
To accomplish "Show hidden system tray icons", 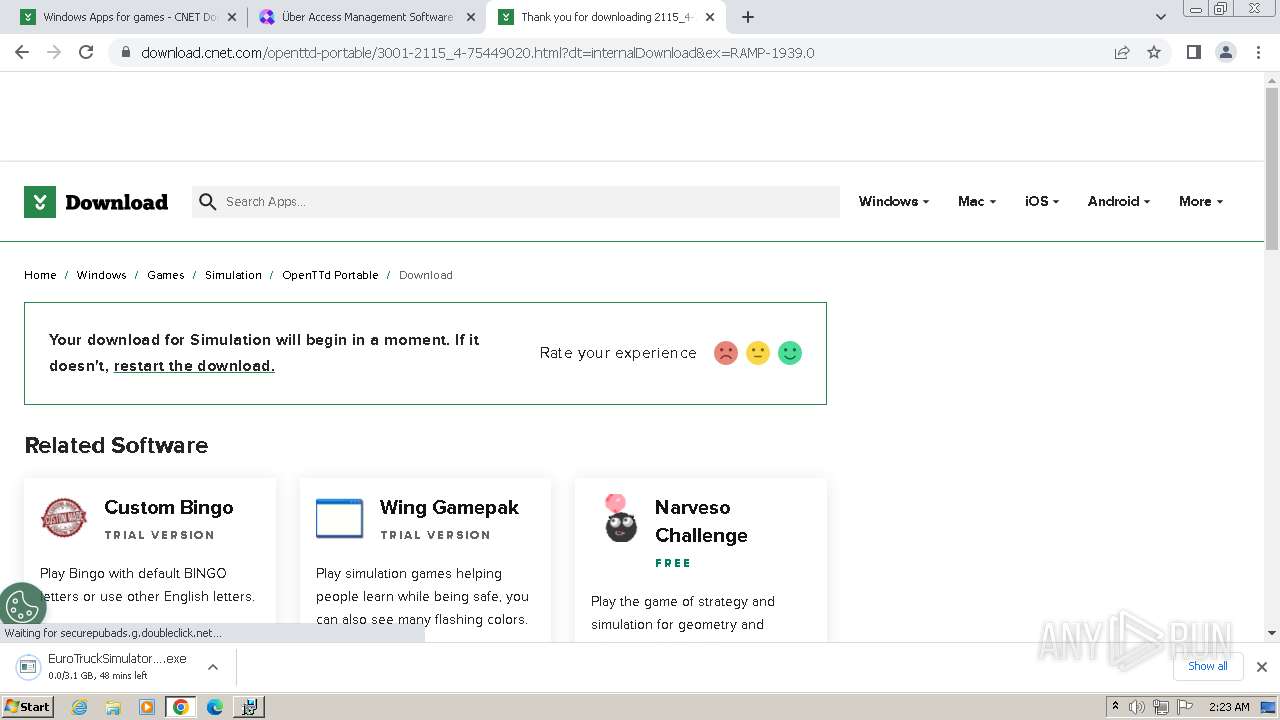I will point(1115,707).
